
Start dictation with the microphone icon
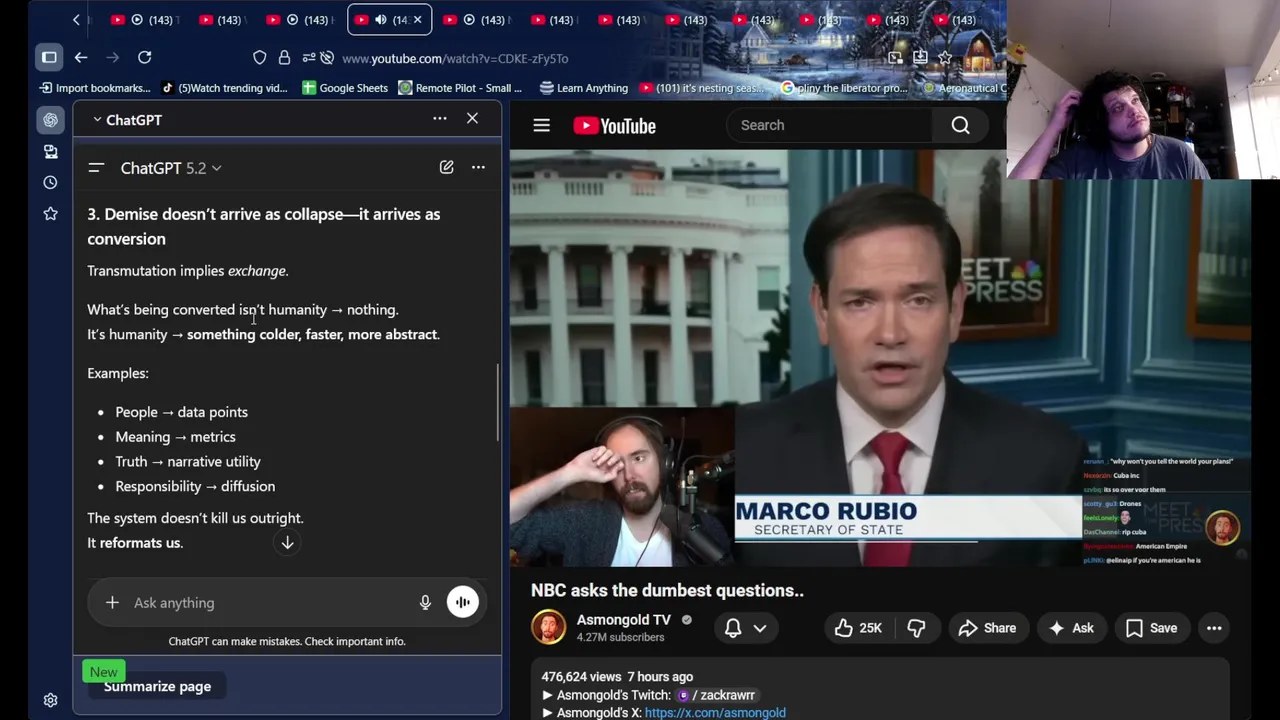click(425, 602)
